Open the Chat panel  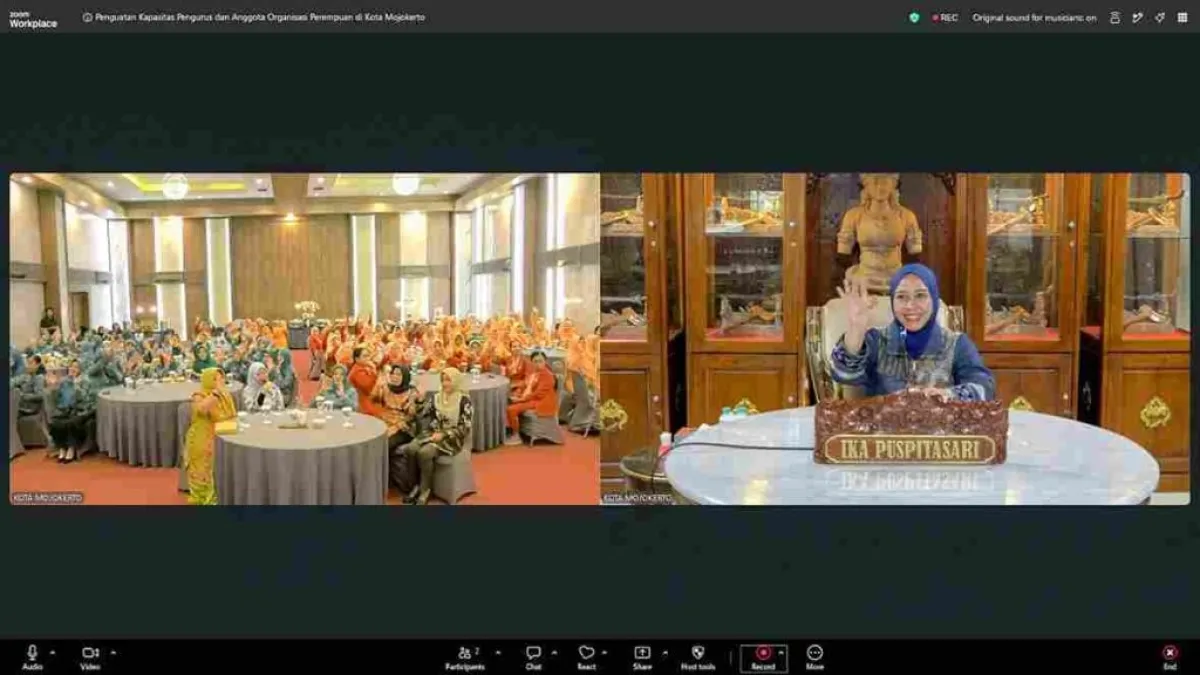(533, 657)
